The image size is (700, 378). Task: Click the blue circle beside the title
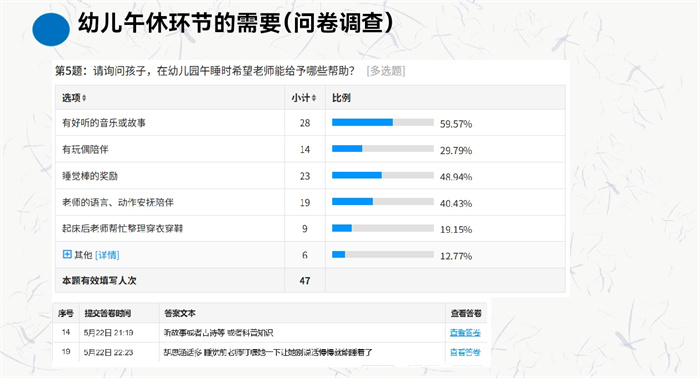[51, 29]
